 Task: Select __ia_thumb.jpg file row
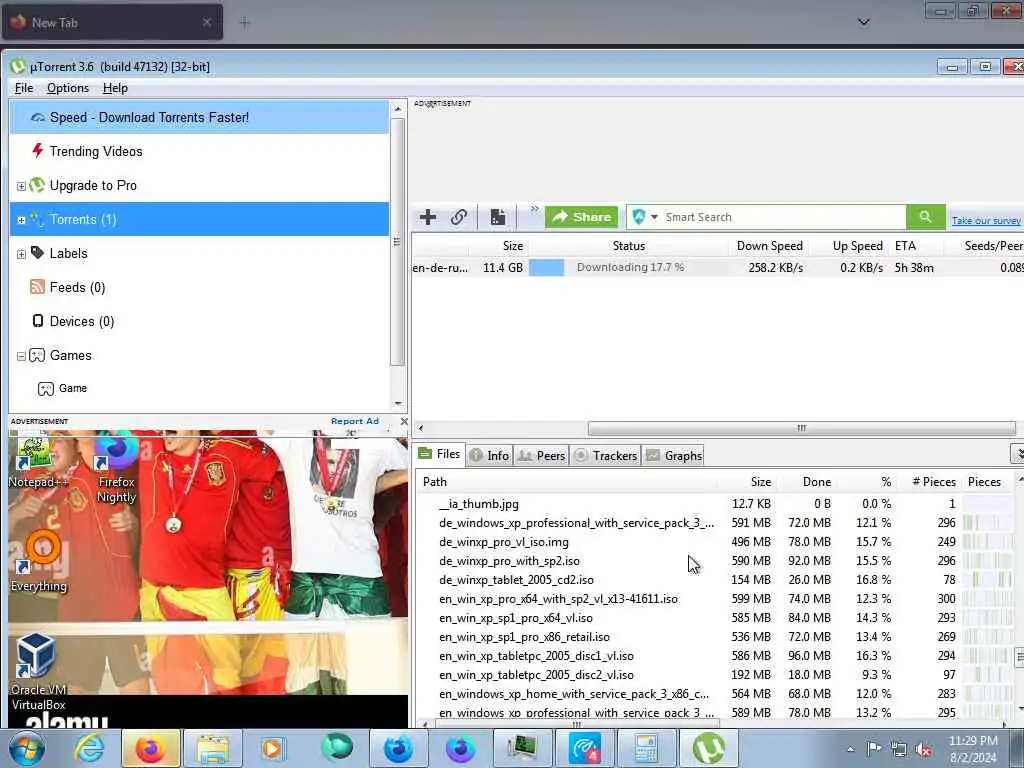click(715, 504)
